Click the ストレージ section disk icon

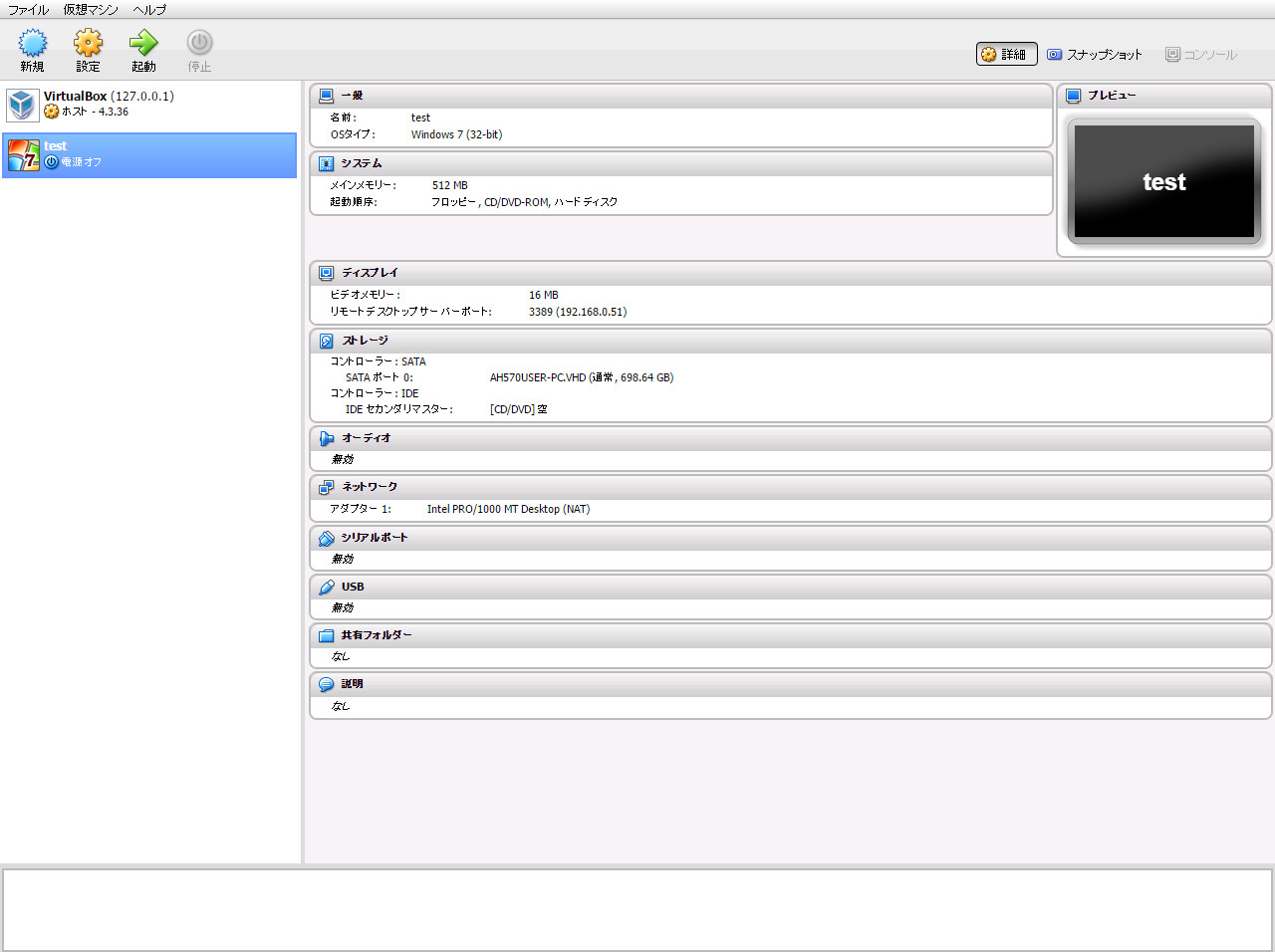pos(326,341)
